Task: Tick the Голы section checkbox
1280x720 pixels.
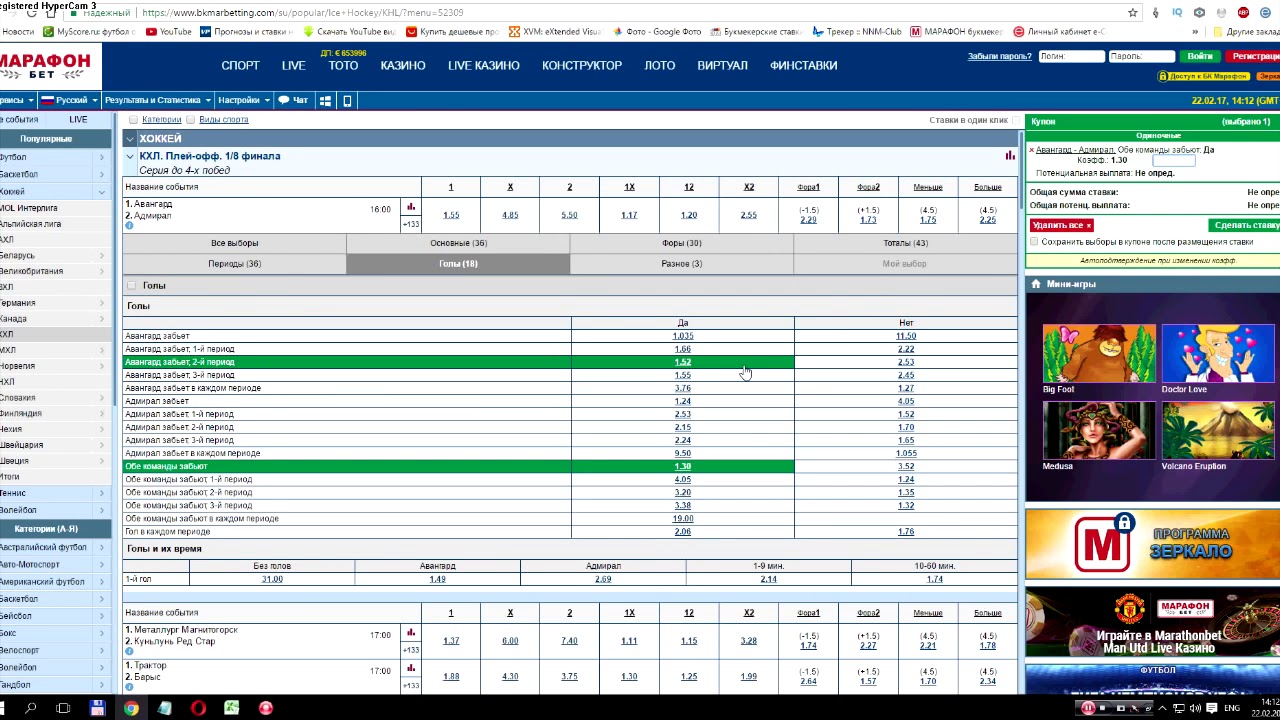Action: coord(132,286)
